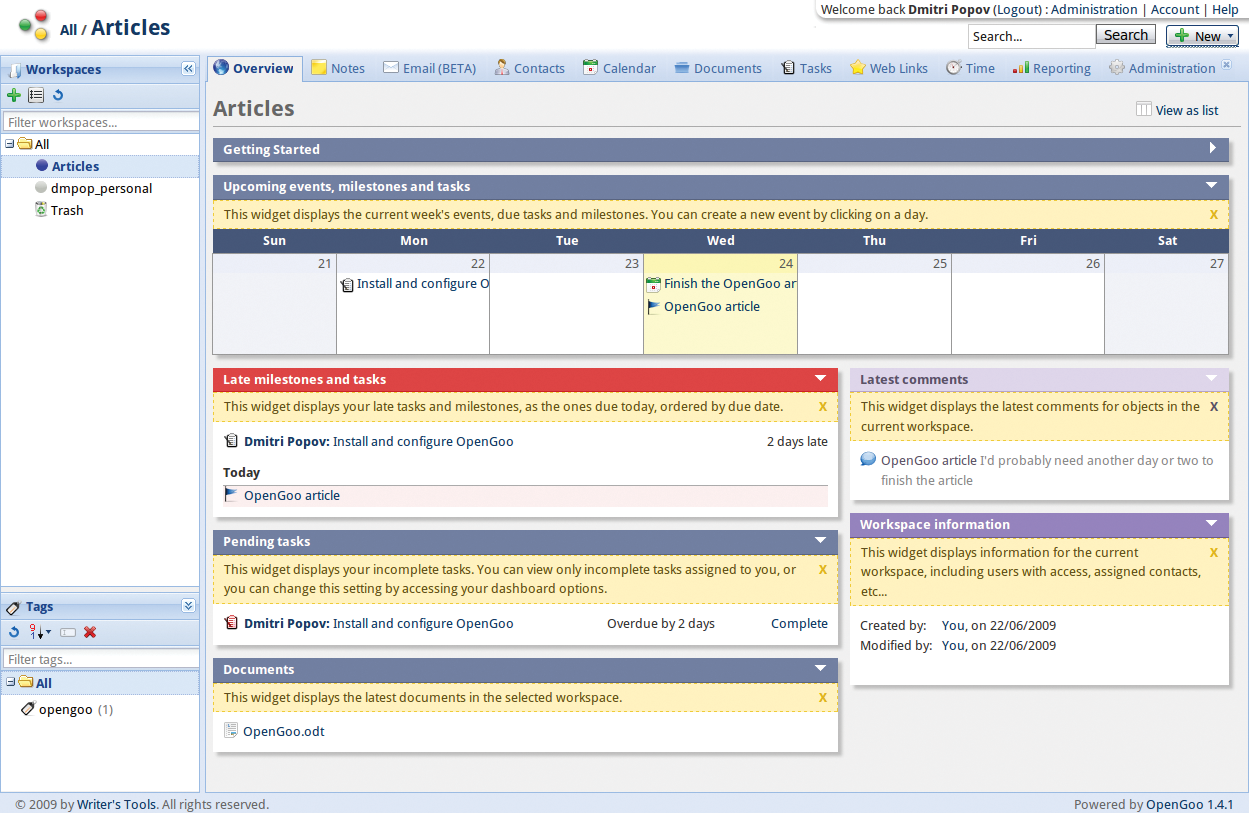Open the Notes tab
Screen dimensions: 1249x813
[x=338, y=68]
